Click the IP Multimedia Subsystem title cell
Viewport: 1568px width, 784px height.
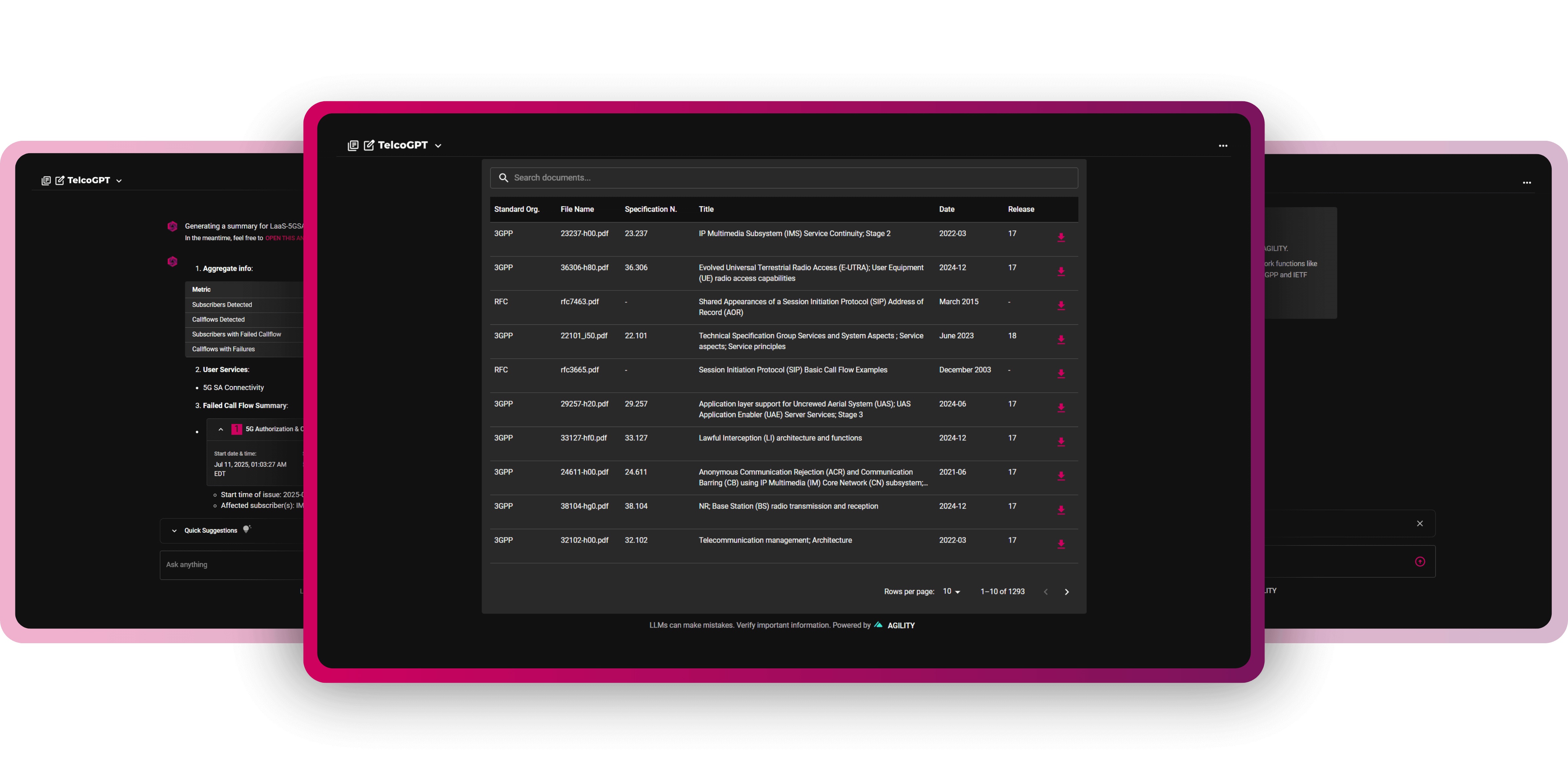click(x=794, y=234)
